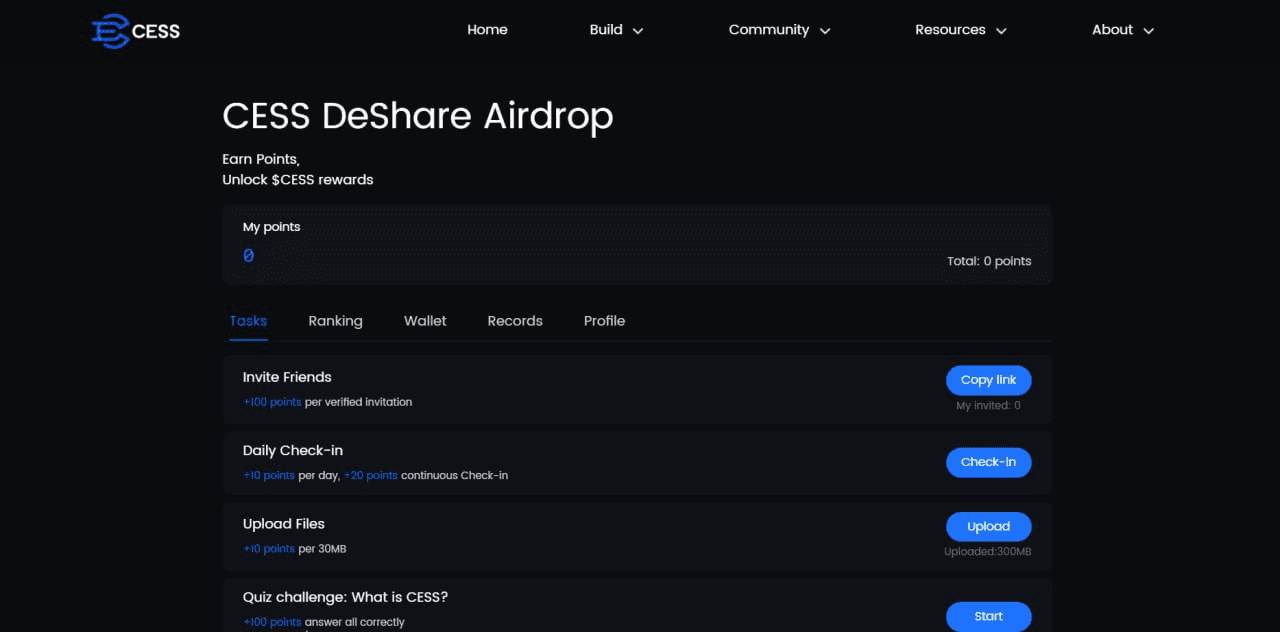Click the 'CESS DeShare Airdrop' heading

pyautogui.click(x=418, y=117)
